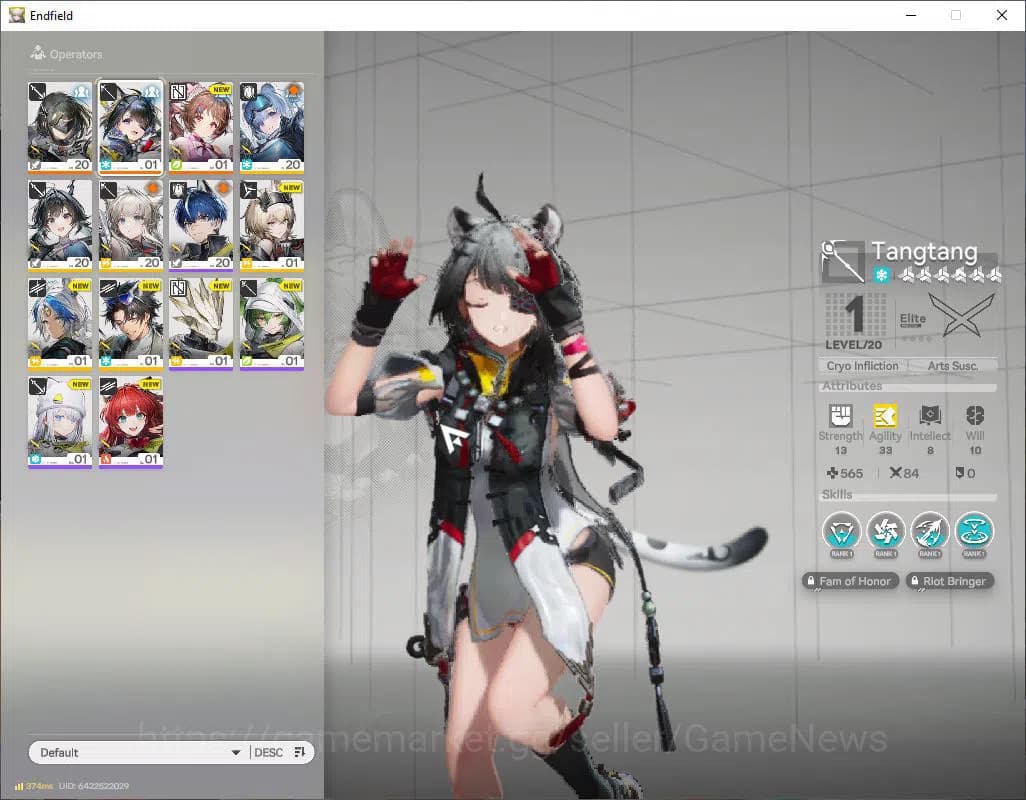The width and height of the screenshot is (1026, 800).
Task: Select the white-haired operator wearing cat-ear beanie
Action: 60,422
